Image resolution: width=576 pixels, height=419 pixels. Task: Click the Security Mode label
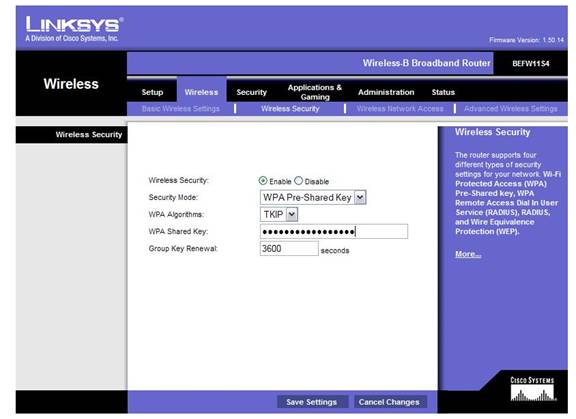tap(173, 198)
